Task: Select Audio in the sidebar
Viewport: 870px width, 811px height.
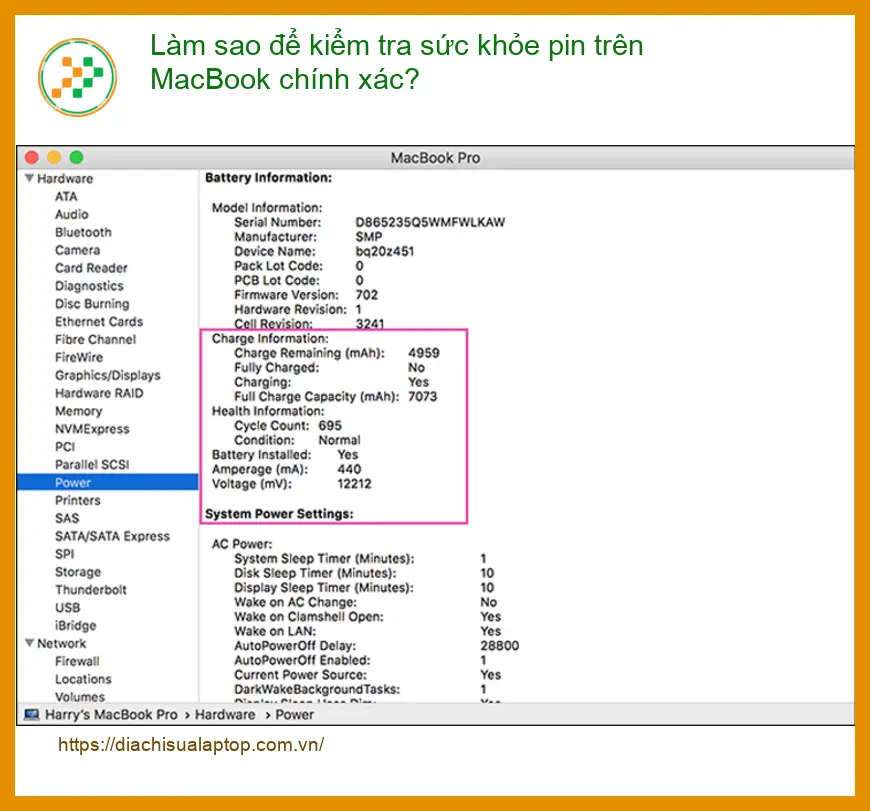Action: (72, 214)
